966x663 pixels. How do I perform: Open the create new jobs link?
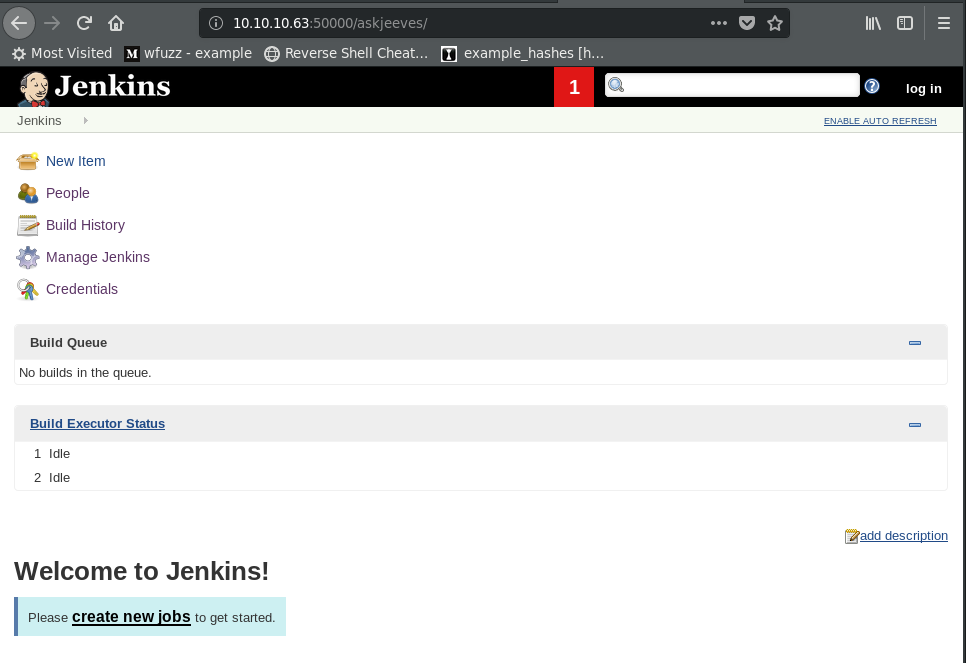[x=131, y=617]
